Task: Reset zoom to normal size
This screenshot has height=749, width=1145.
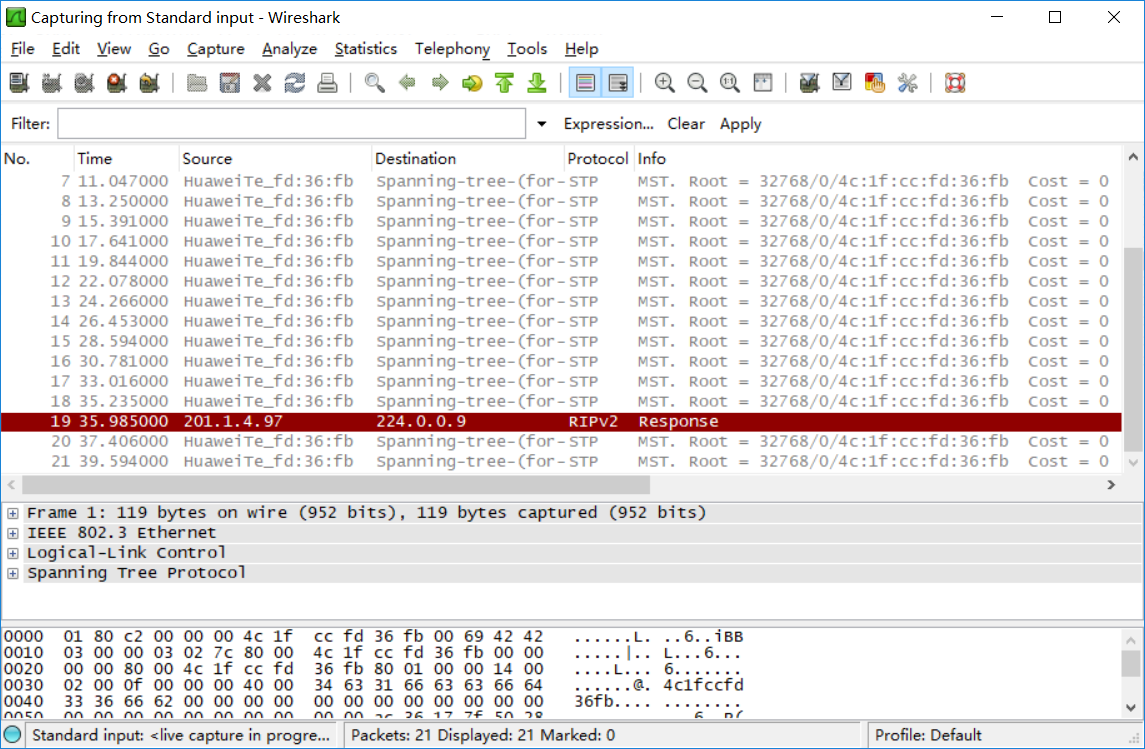Action: click(729, 82)
